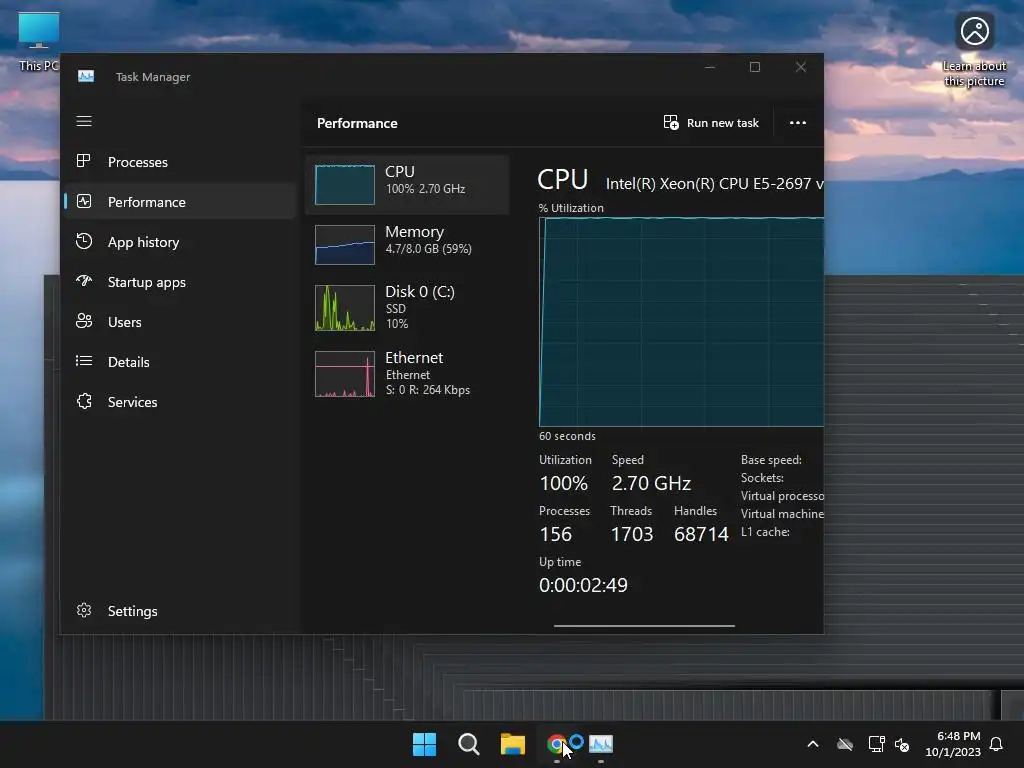Open notifications bell icon
1024x768 pixels.
click(996, 744)
